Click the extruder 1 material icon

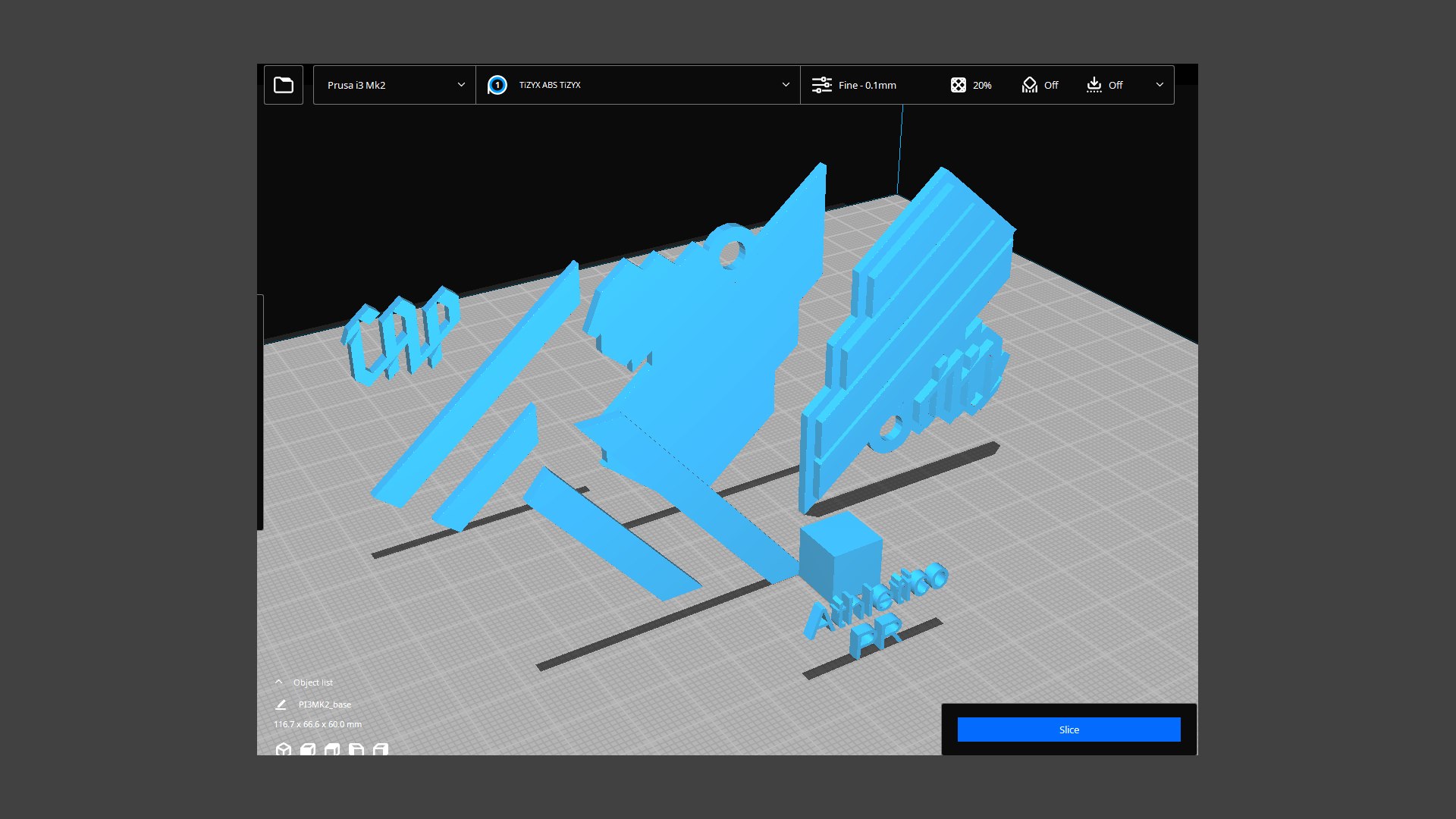497,85
